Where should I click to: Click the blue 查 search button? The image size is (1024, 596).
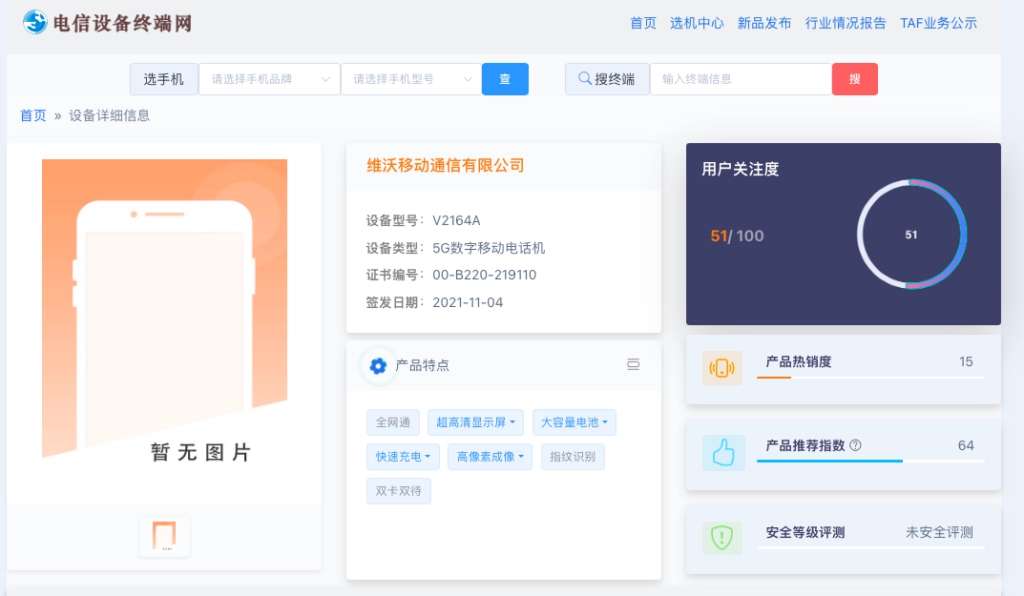[x=505, y=79]
